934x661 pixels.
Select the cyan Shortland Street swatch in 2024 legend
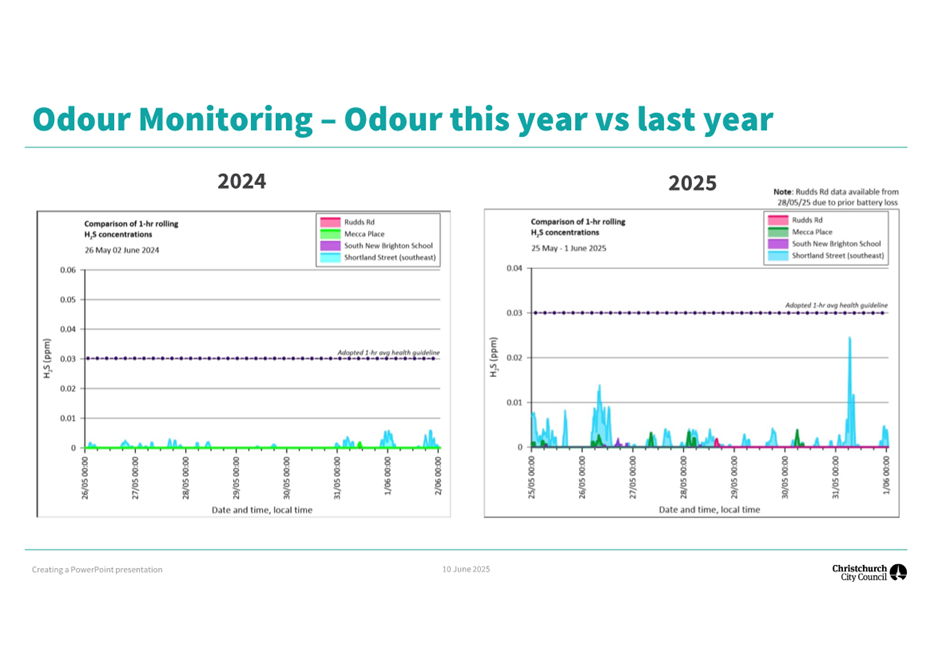tap(330, 257)
